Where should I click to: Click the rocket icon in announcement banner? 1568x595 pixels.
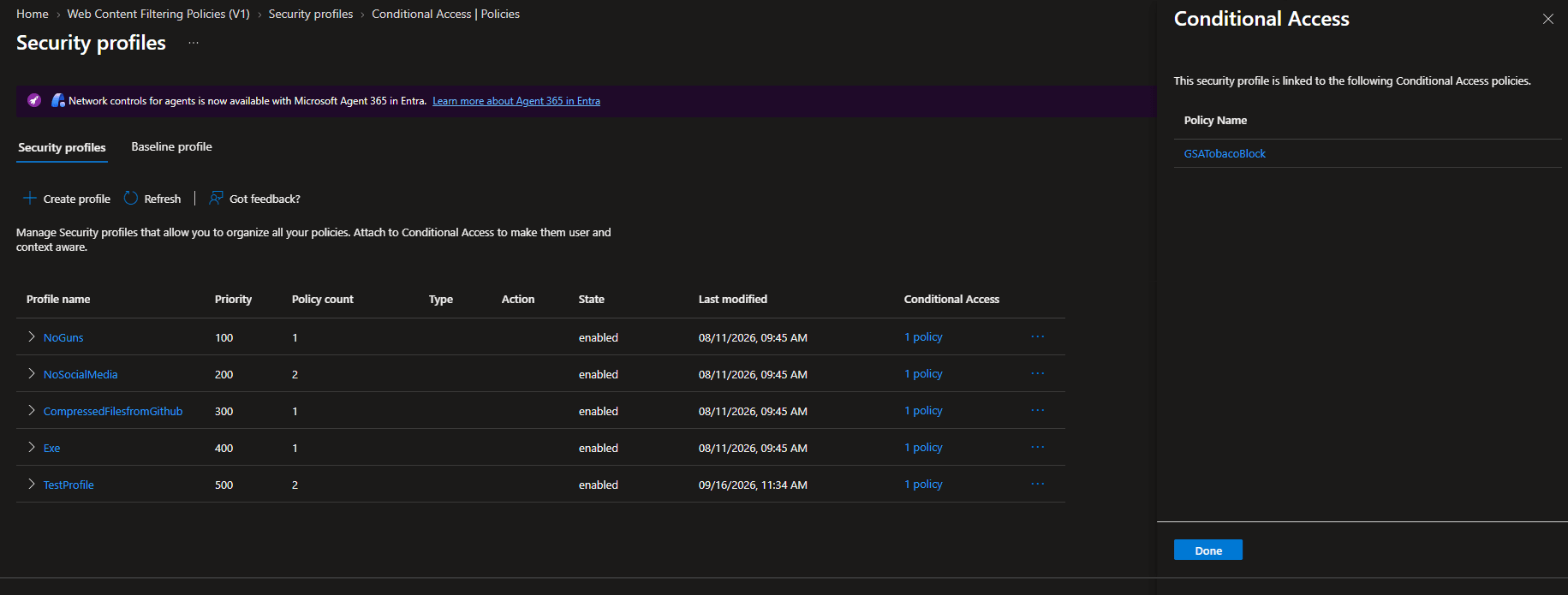(x=34, y=100)
